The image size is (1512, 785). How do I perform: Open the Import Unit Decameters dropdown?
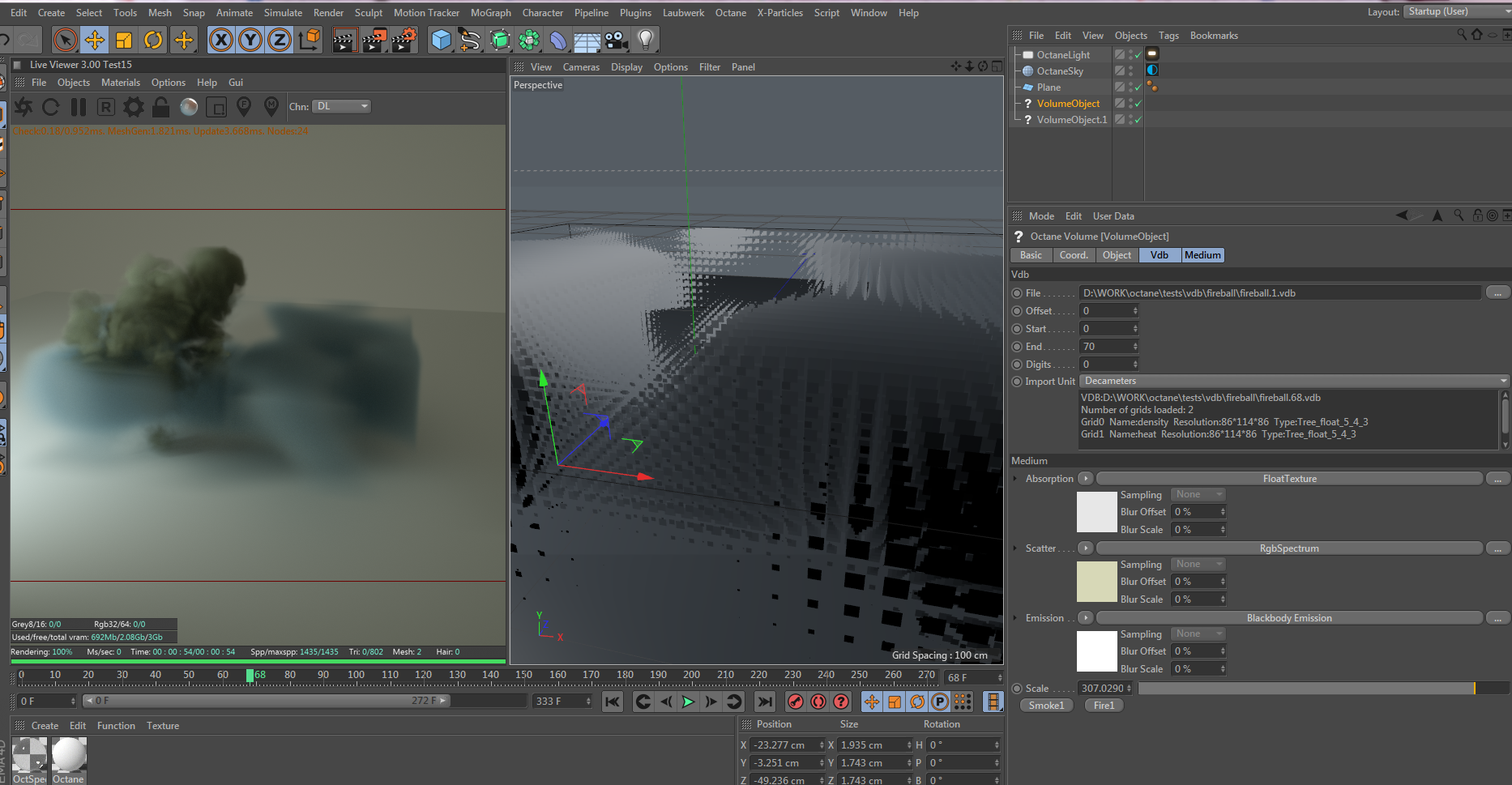coord(1294,382)
